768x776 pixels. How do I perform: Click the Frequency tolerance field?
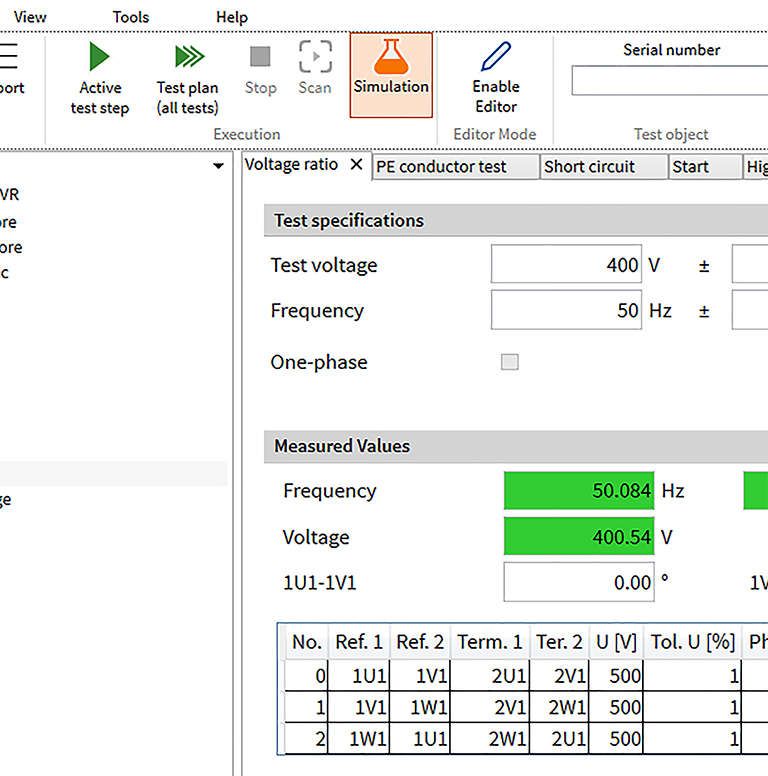click(x=750, y=310)
